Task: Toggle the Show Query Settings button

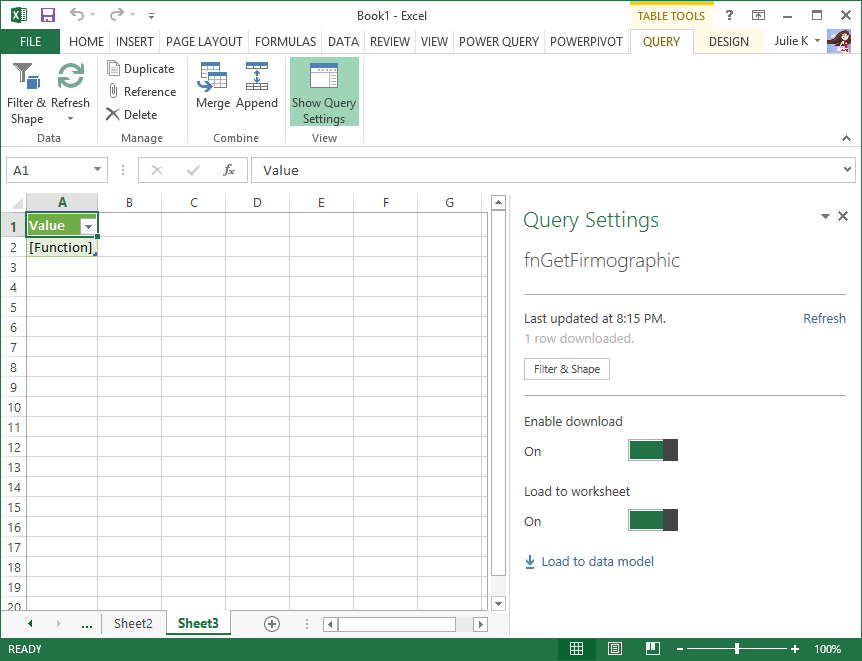Action: [x=324, y=92]
